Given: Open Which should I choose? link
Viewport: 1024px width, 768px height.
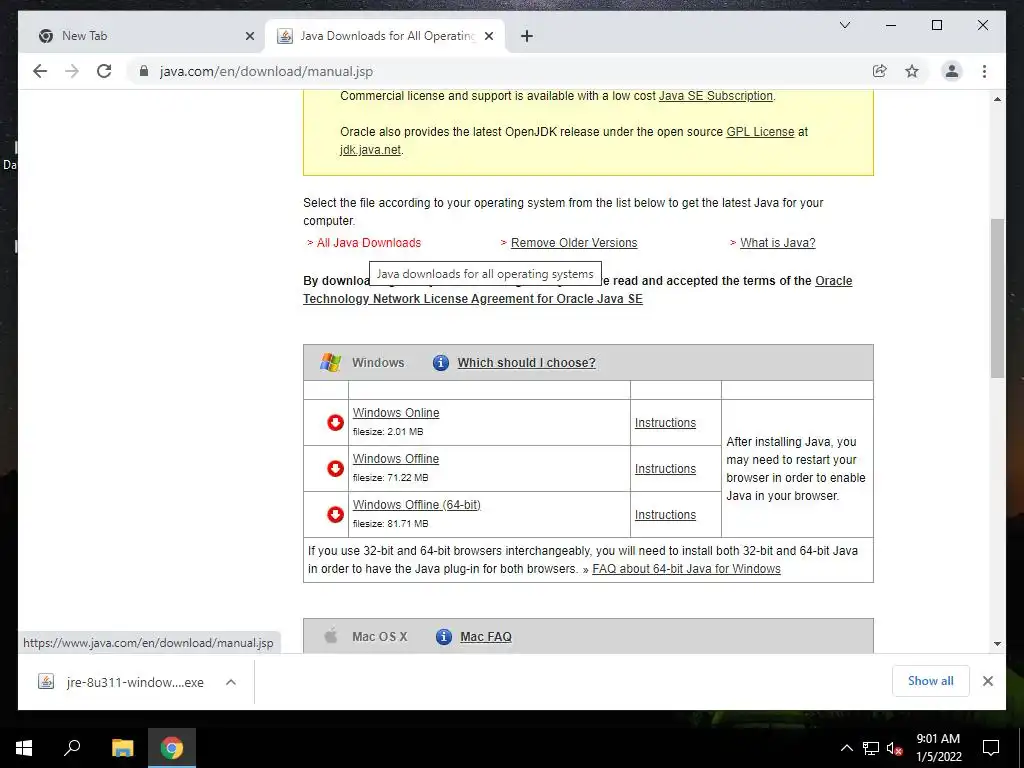Looking at the screenshot, I should [526, 362].
